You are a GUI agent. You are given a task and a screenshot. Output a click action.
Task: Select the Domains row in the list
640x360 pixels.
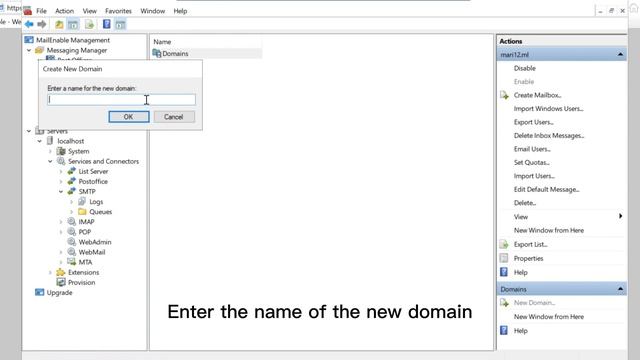(206, 53)
